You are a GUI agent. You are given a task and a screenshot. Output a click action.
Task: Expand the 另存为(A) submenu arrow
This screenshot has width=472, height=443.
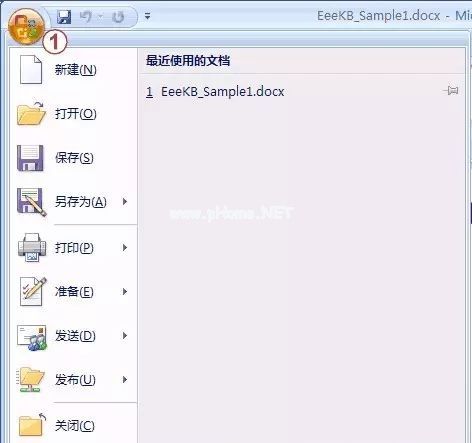(x=125, y=201)
